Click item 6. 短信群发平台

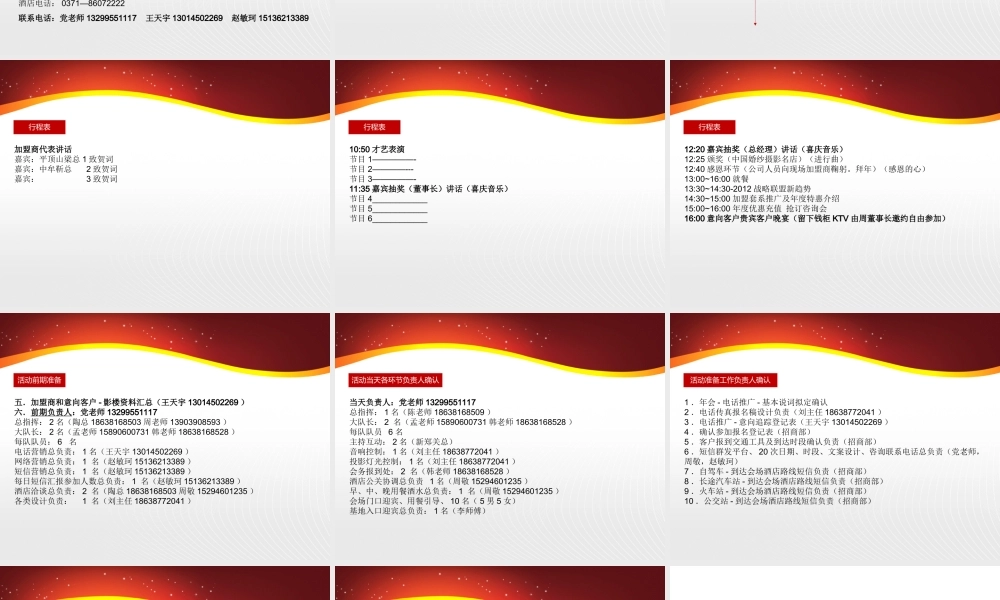coord(833,456)
